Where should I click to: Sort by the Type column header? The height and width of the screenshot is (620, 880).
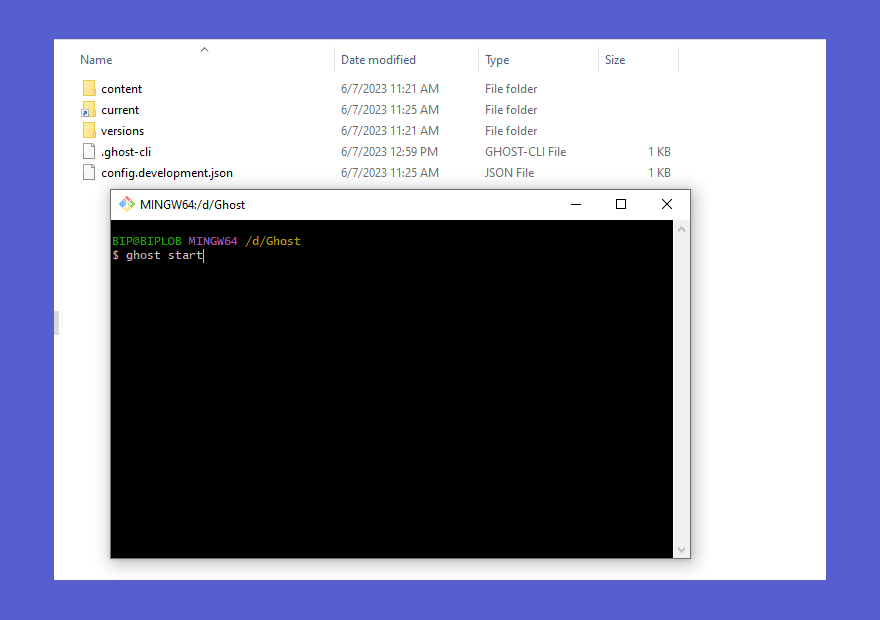[497, 59]
